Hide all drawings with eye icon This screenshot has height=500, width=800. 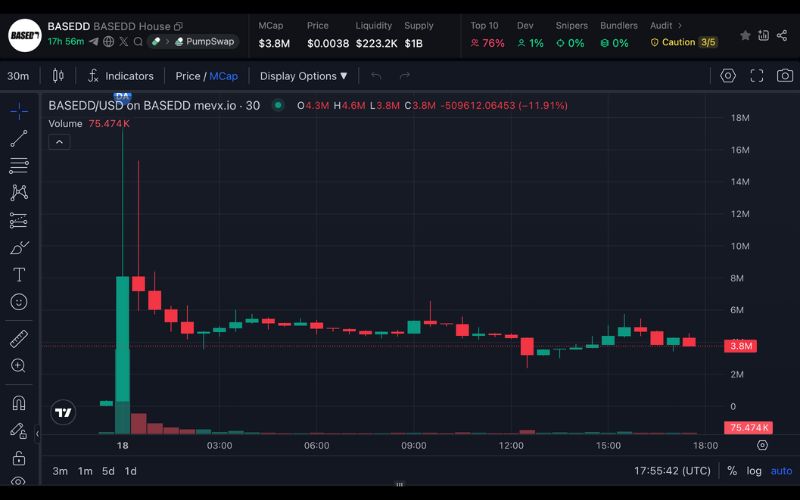(19, 481)
